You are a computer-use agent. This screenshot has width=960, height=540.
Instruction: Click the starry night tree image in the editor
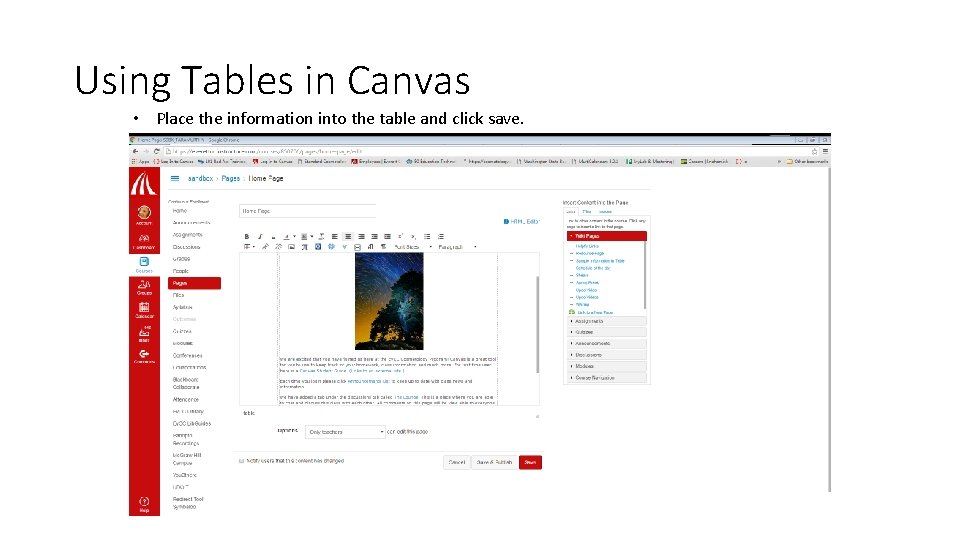coord(389,301)
